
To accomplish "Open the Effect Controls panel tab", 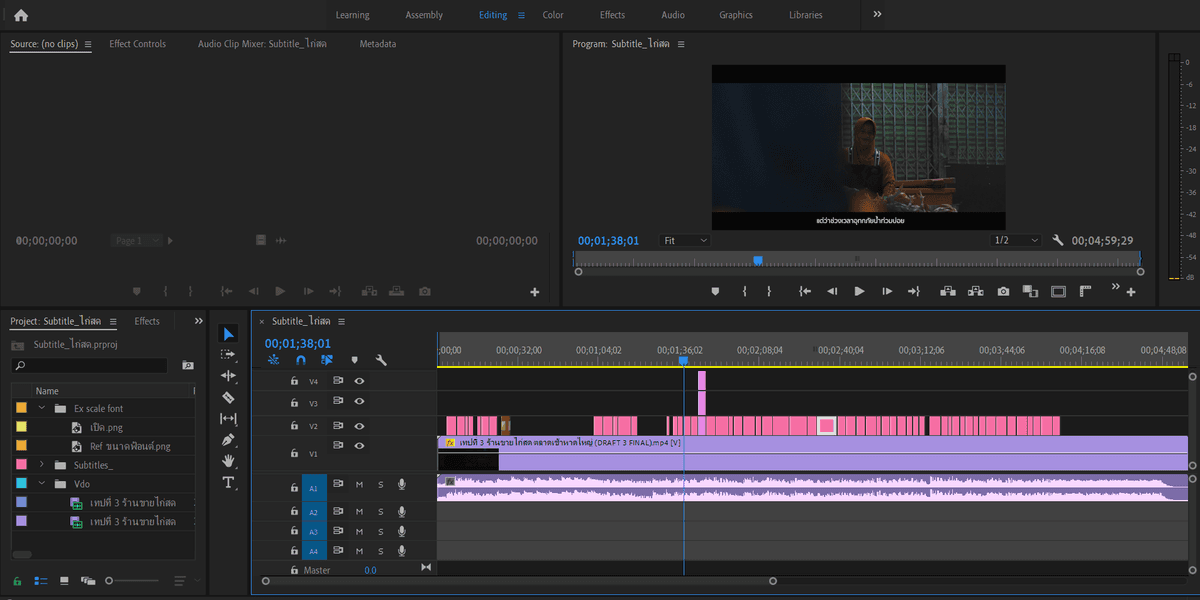I will point(137,44).
